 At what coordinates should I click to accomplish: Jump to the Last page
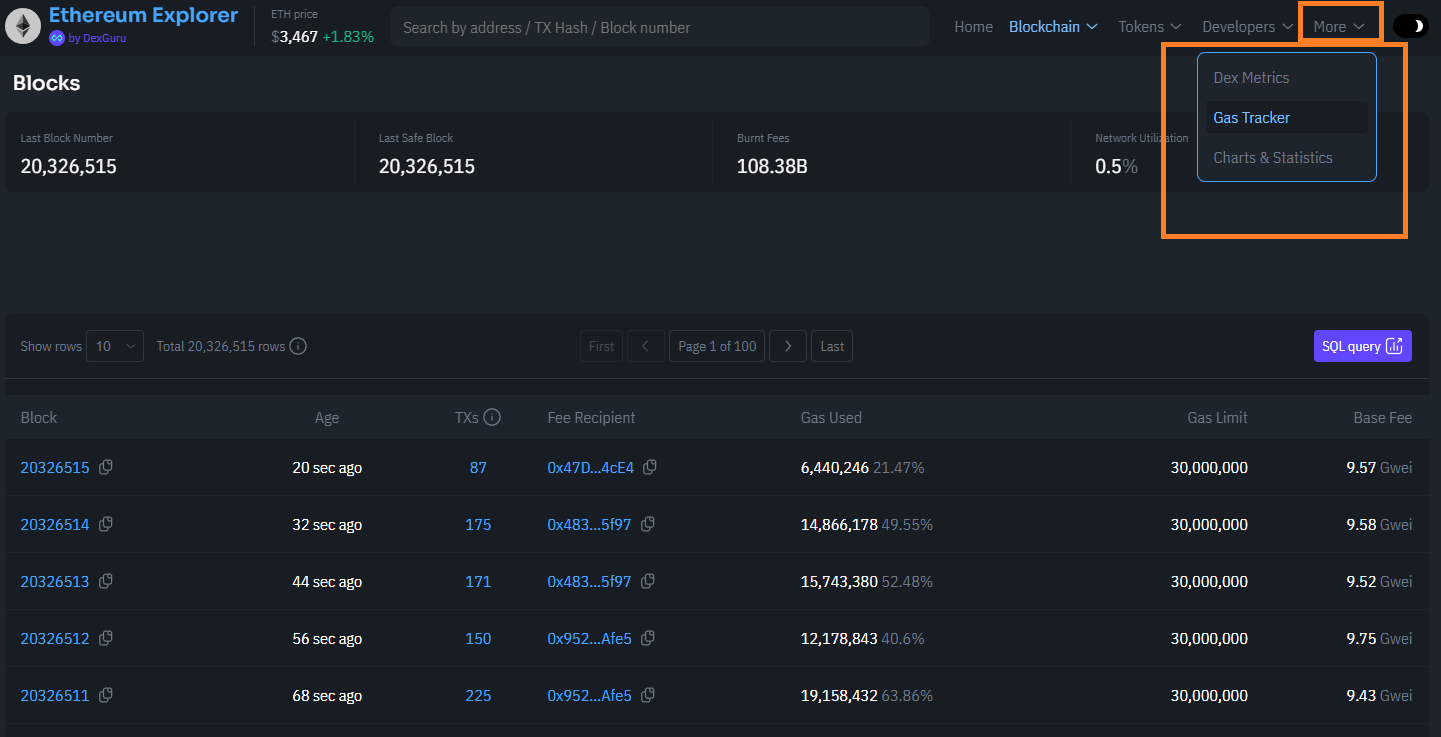click(x=832, y=346)
